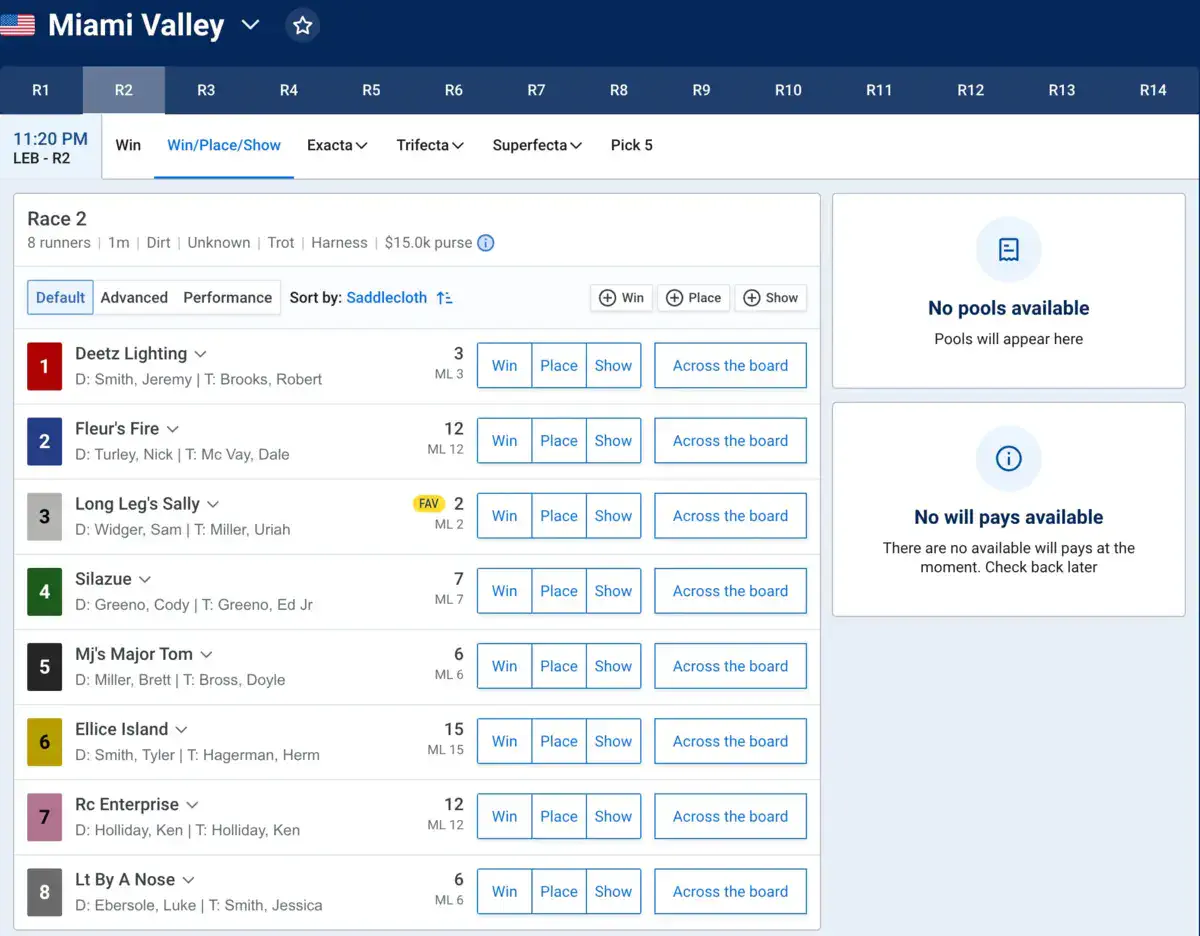Add all runners to Win
Screen dimensions: 1200x936
pos(621,298)
